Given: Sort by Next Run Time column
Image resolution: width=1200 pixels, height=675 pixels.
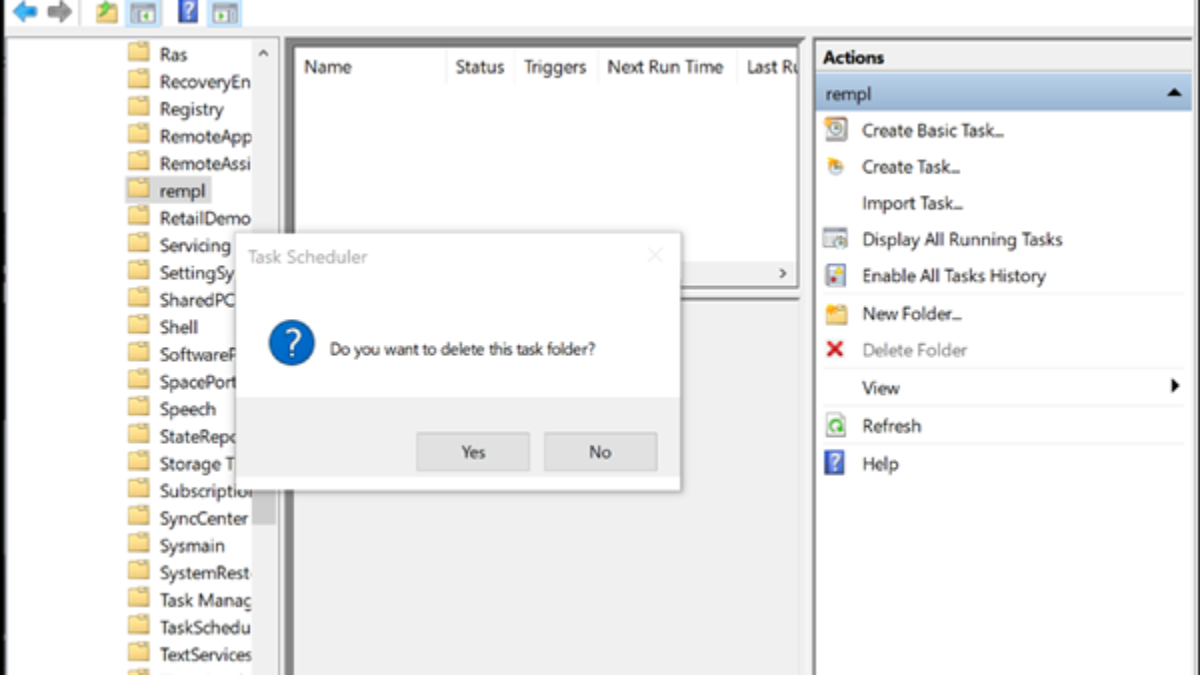Looking at the screenshot, I should pyautogui.click(x=666, y=68).
